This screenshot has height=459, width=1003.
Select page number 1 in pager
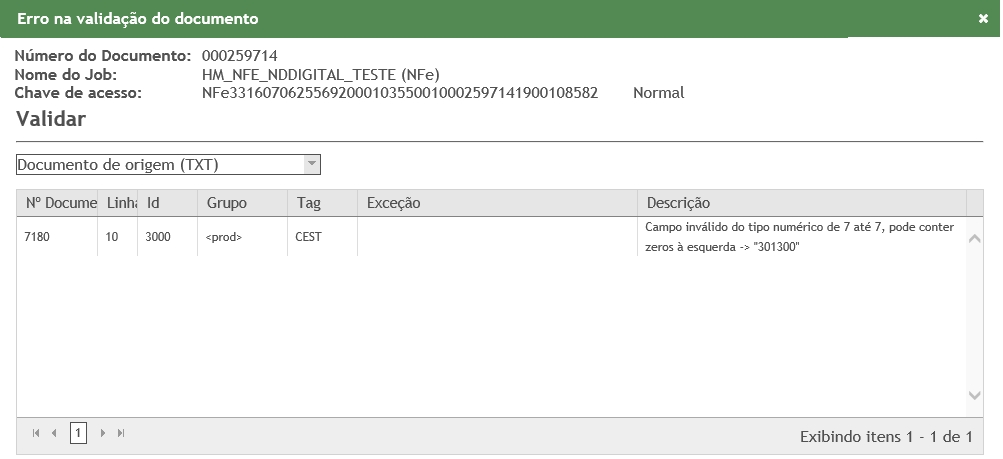[x=78, y=433]
